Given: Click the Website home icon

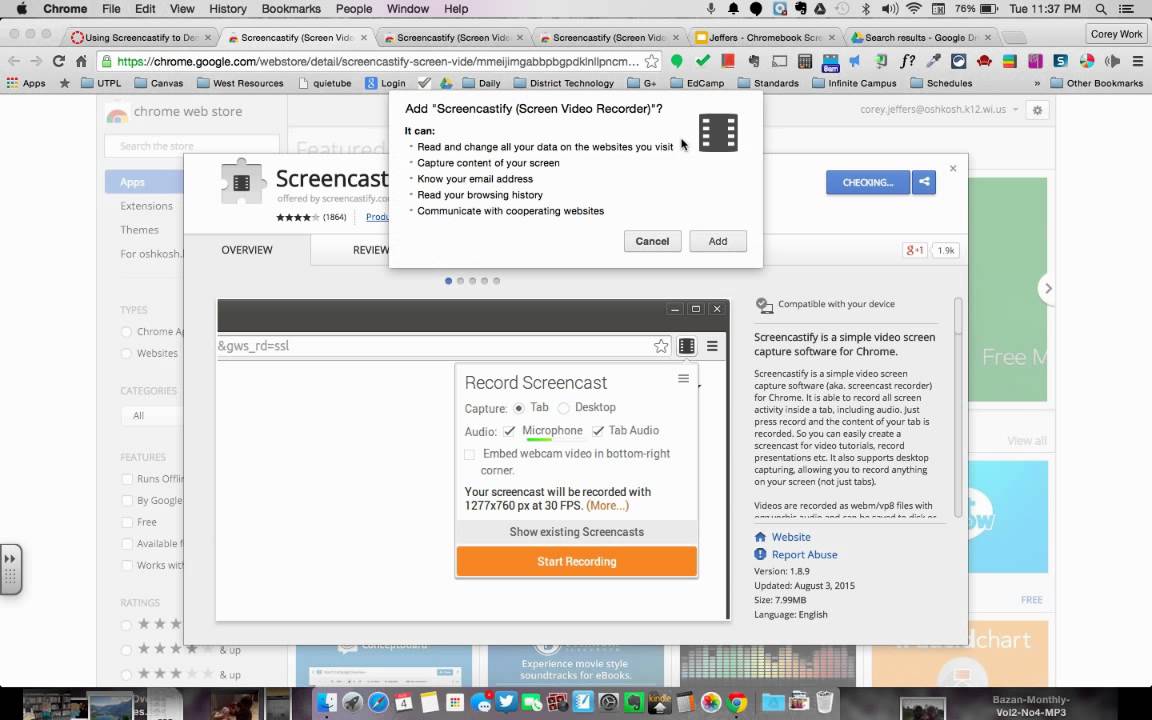Looking at the screenshot, I should pyautogui.click(x=760, y=537).
